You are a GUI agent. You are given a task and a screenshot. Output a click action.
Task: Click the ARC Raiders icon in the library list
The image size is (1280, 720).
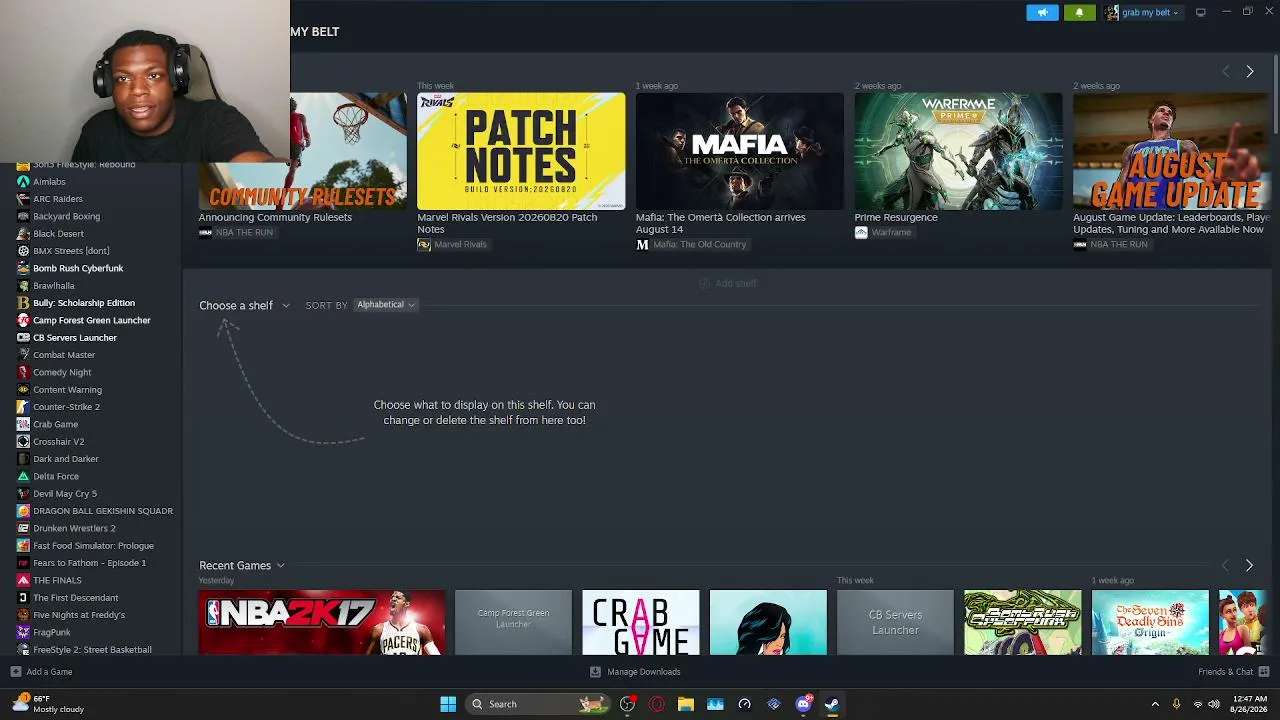pos(23,199)
